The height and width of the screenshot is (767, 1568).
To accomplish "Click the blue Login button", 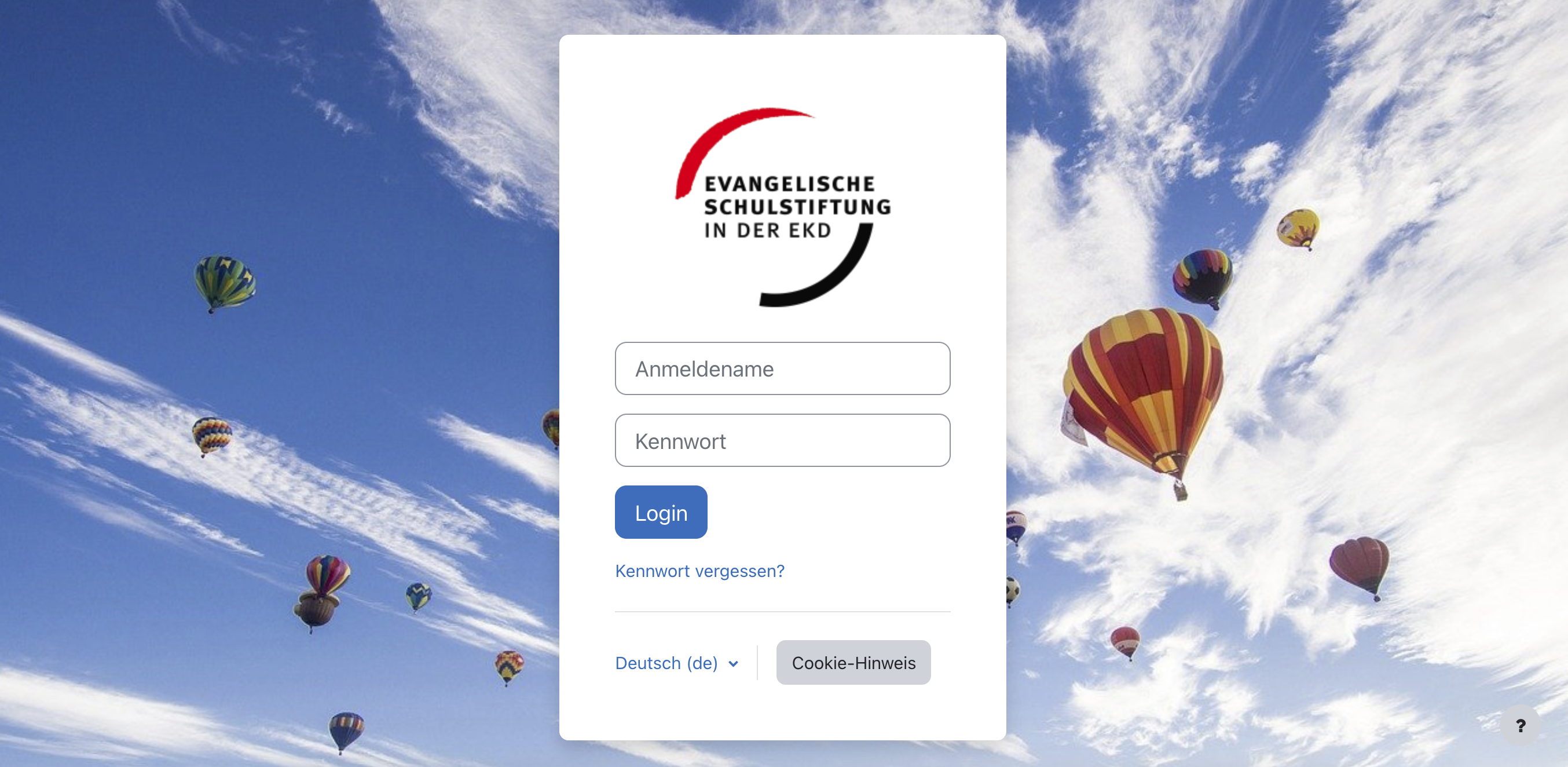I will (x=661, y=512).
